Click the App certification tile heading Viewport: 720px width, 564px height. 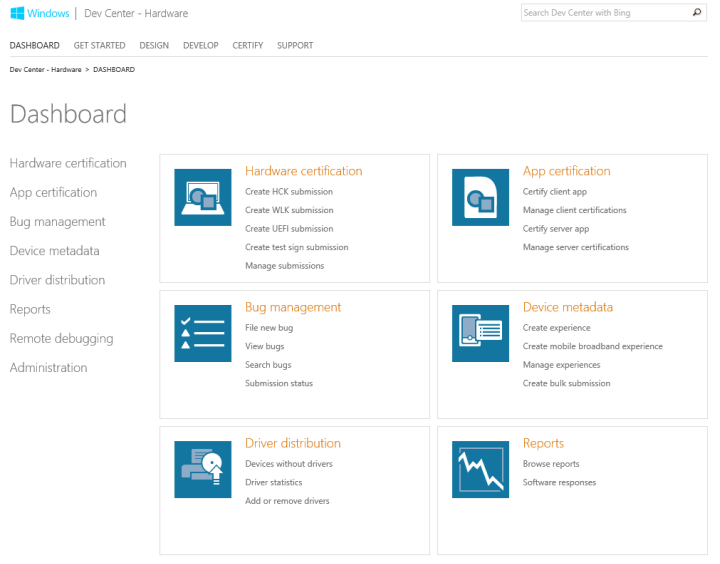pyautogui.click(x=567, y=171)
